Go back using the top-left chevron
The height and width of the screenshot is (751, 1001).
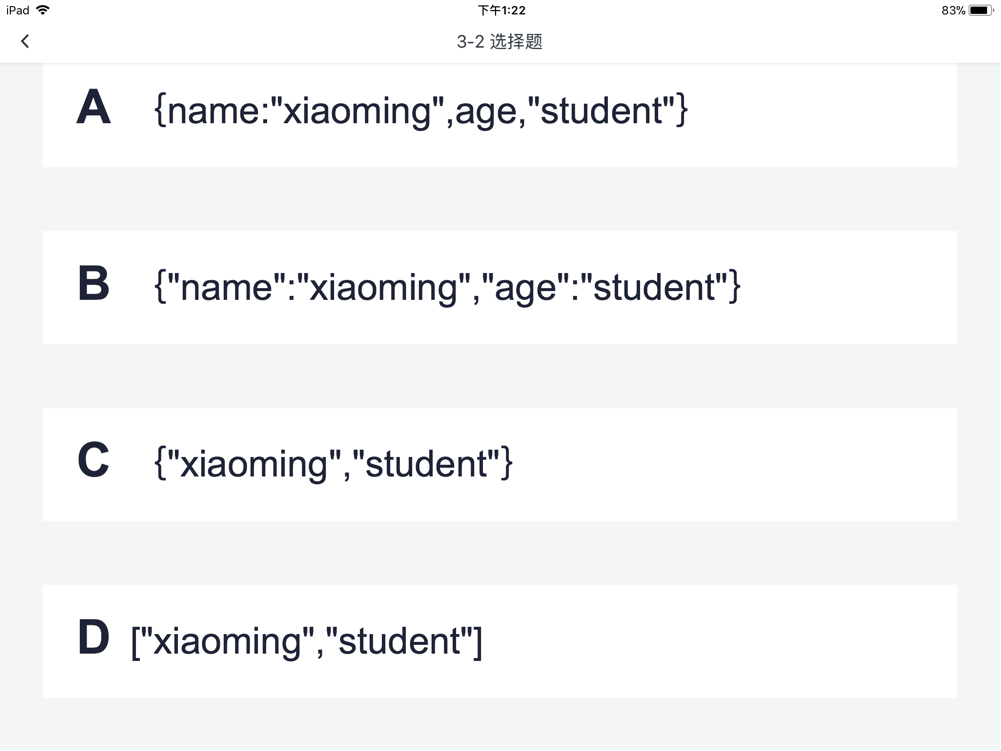25,41
